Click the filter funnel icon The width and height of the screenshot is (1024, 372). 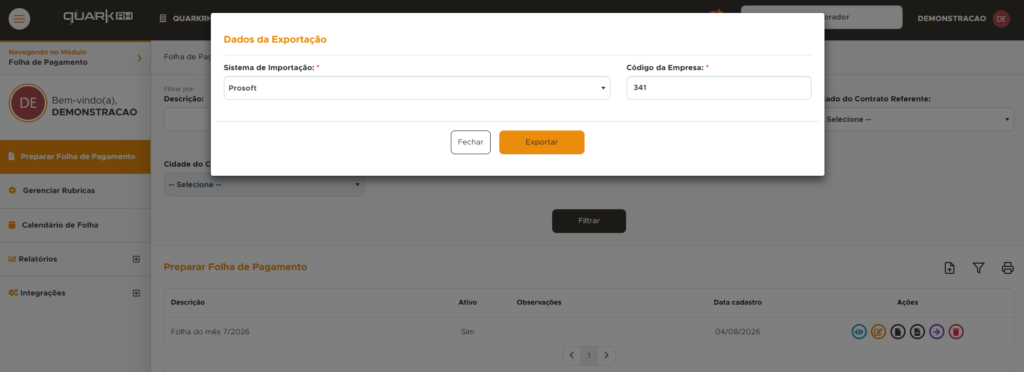pos(978,268)
